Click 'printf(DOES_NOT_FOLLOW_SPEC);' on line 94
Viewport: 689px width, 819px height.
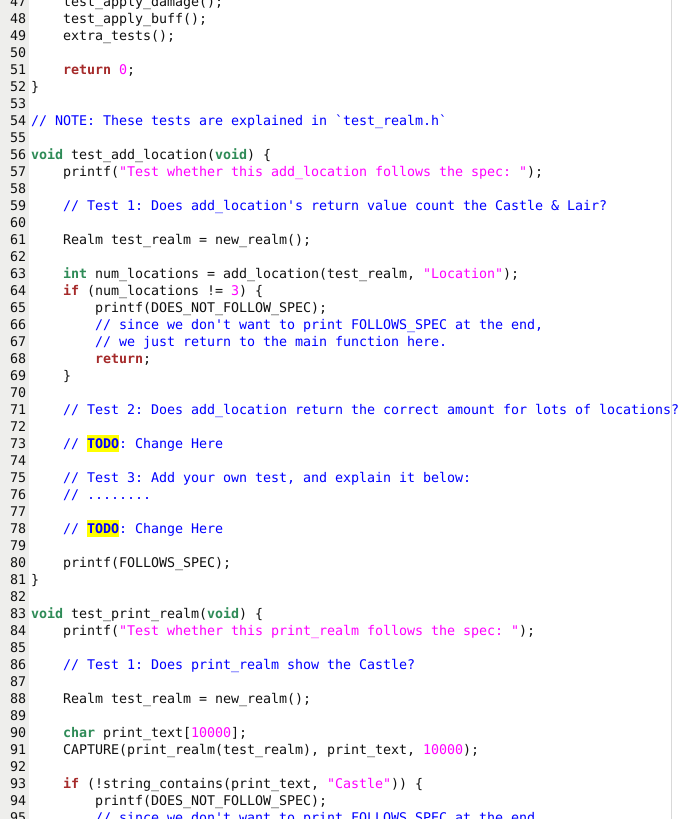[x=211, y=801]
